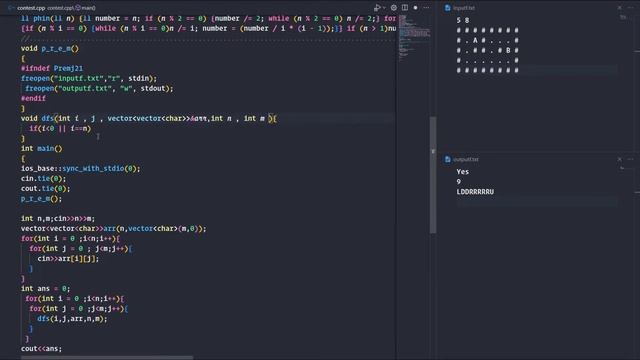Image resolution: width=640 pixels, height=360 pixels.
Task: Click the grid row containing 'B' in inputf.txt
Action: 487,51
